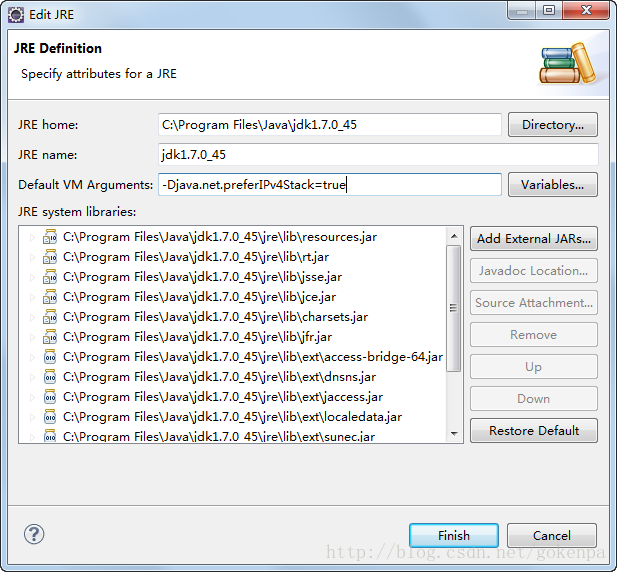617x572 pixels.
Task: Select the jfr.jar path row
Action: coord(197,338)
